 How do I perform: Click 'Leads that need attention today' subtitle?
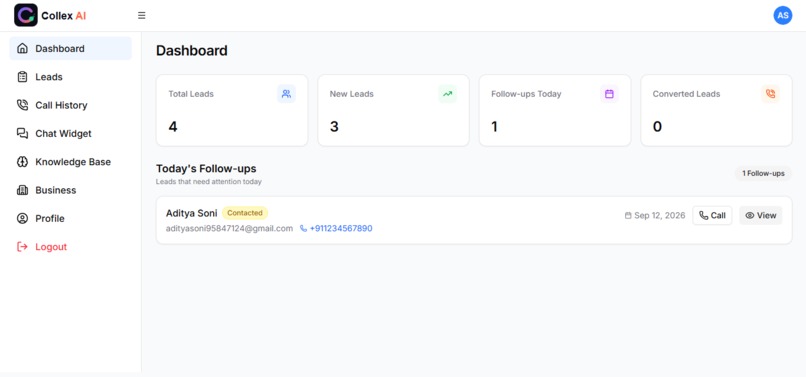(209, 182)
